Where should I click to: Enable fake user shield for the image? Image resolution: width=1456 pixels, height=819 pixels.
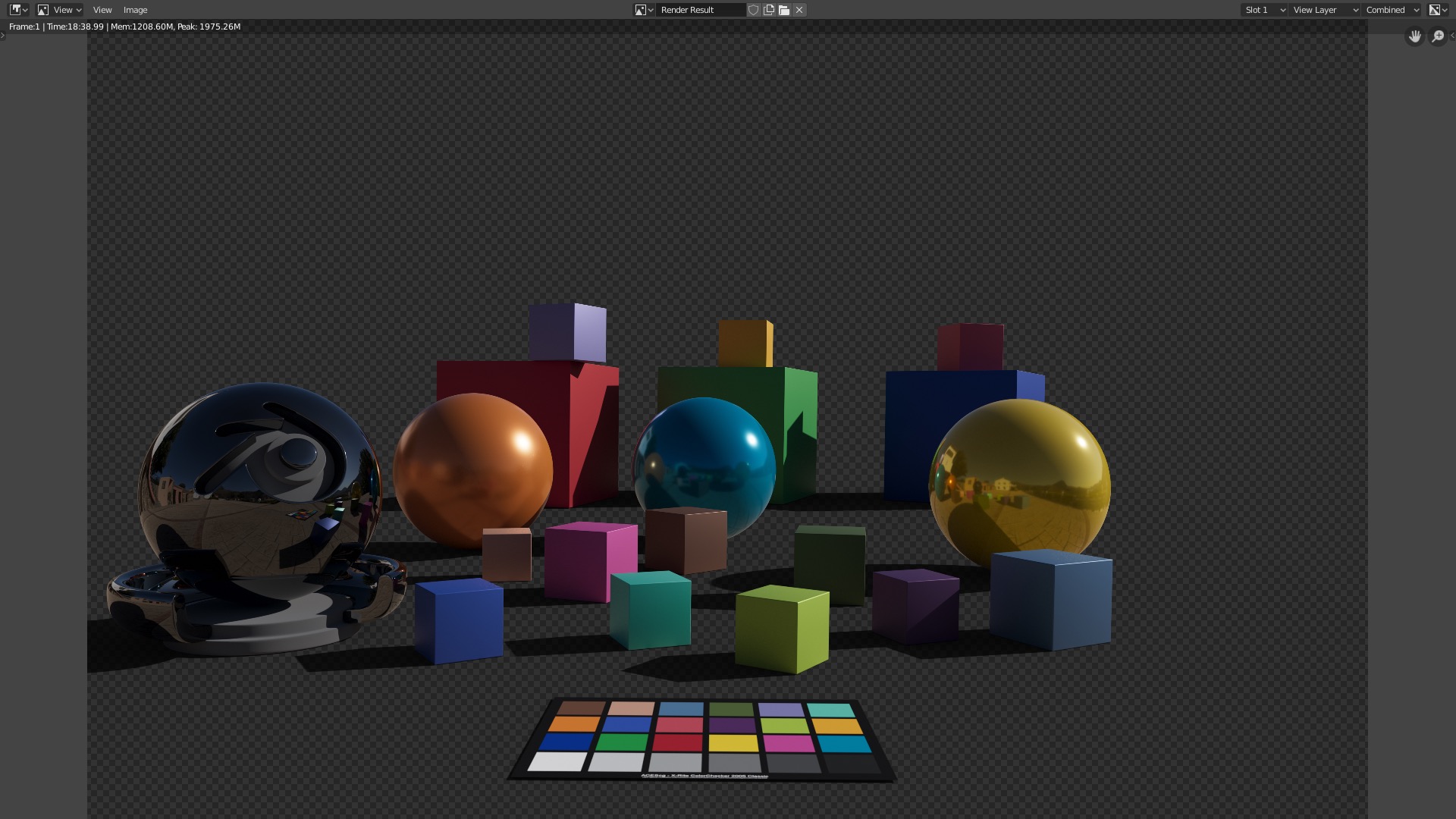click(754, 10)
